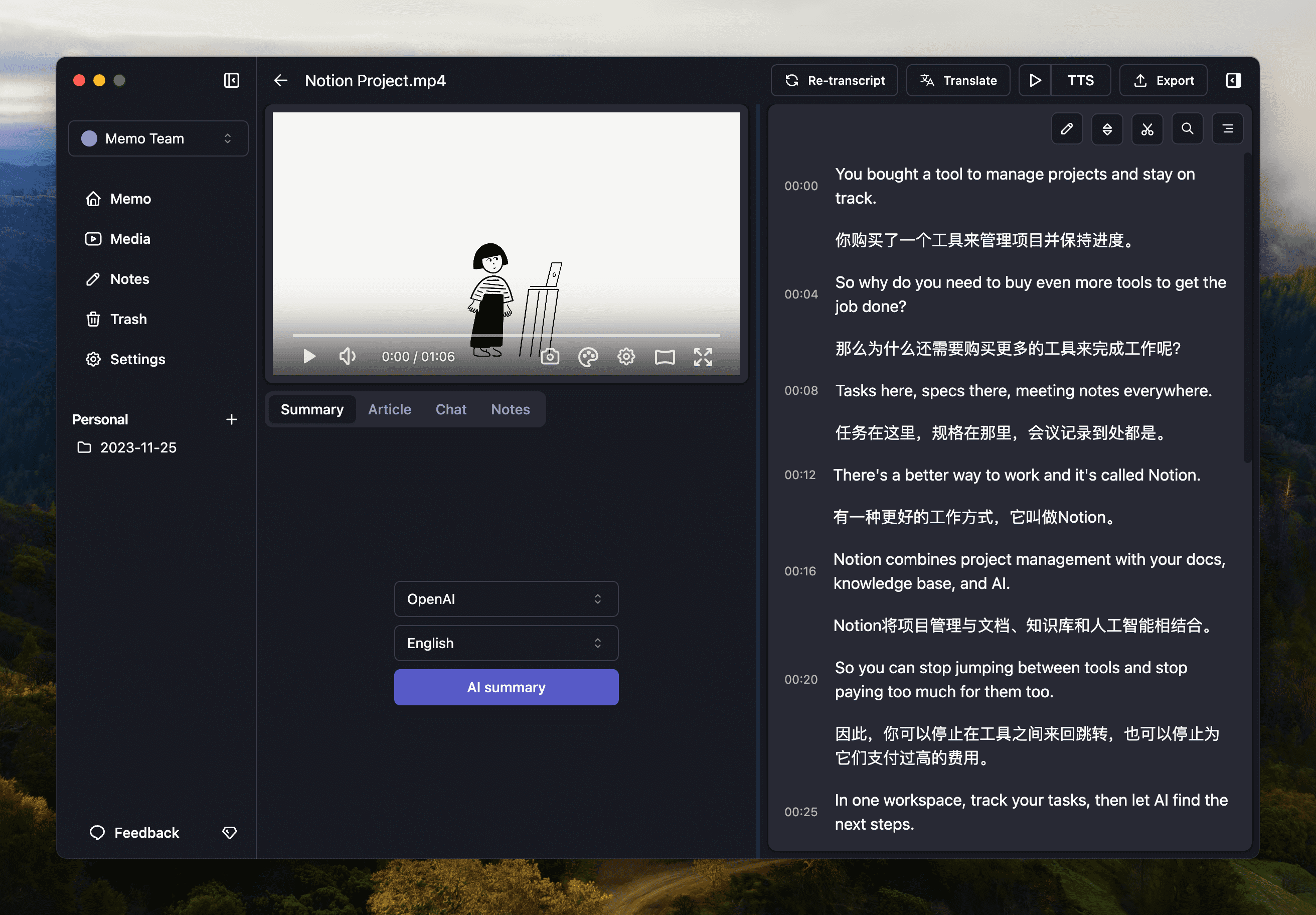Click the edit pencil icon
Viewport: 1316px width, 915px height.
click(1067, 129)
